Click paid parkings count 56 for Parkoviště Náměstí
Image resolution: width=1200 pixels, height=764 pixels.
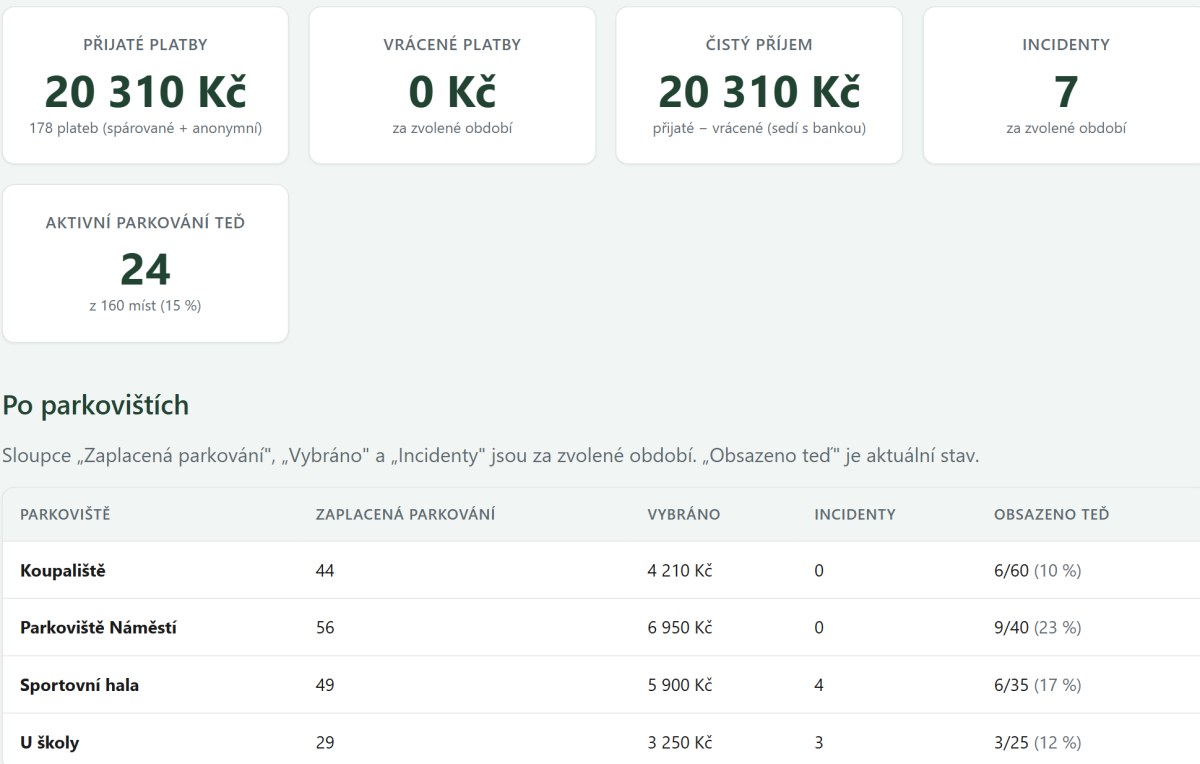pyautogui.click(x=325, y=628)
